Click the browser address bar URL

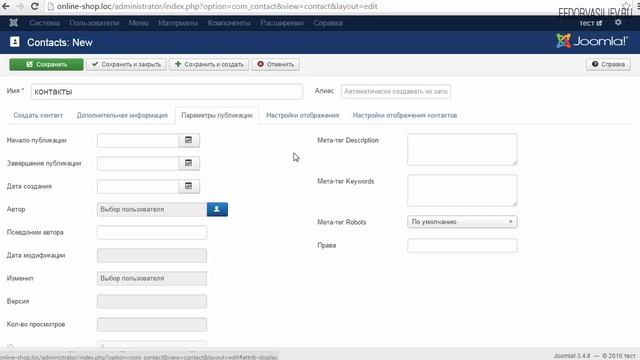[217, 6]
